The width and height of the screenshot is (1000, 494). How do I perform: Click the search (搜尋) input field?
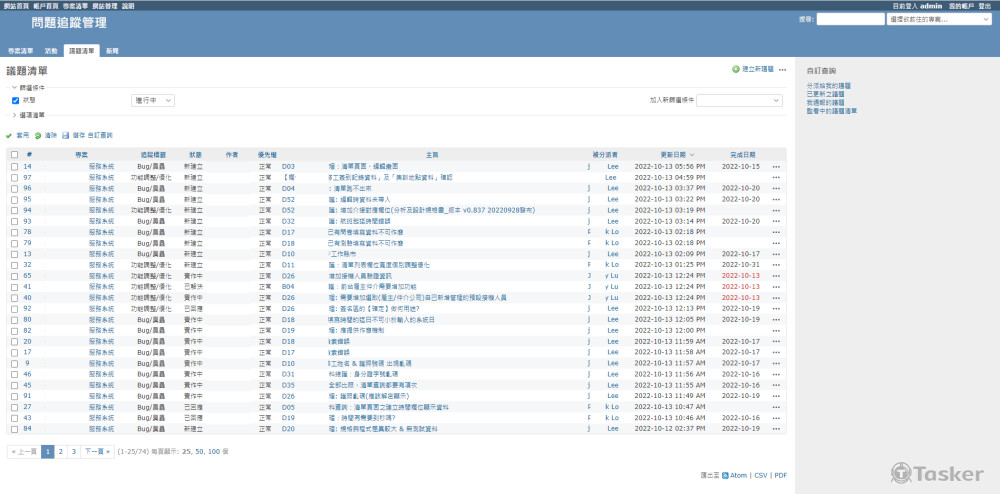tap(850, 19)
